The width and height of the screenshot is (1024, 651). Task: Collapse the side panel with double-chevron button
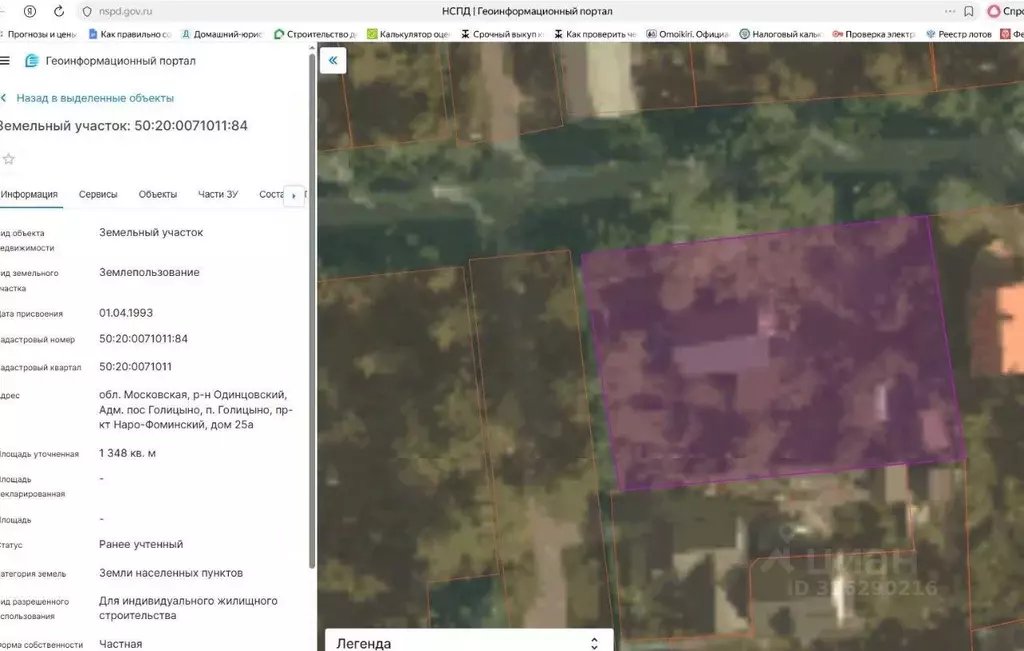(x=333, y=61)
